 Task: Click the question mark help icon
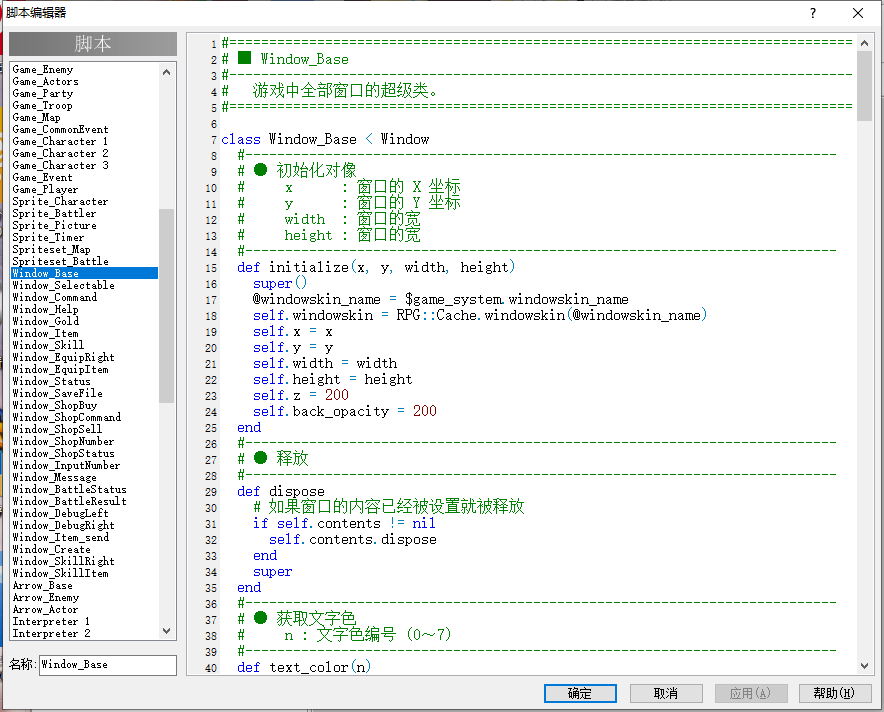tap(812, 13)
